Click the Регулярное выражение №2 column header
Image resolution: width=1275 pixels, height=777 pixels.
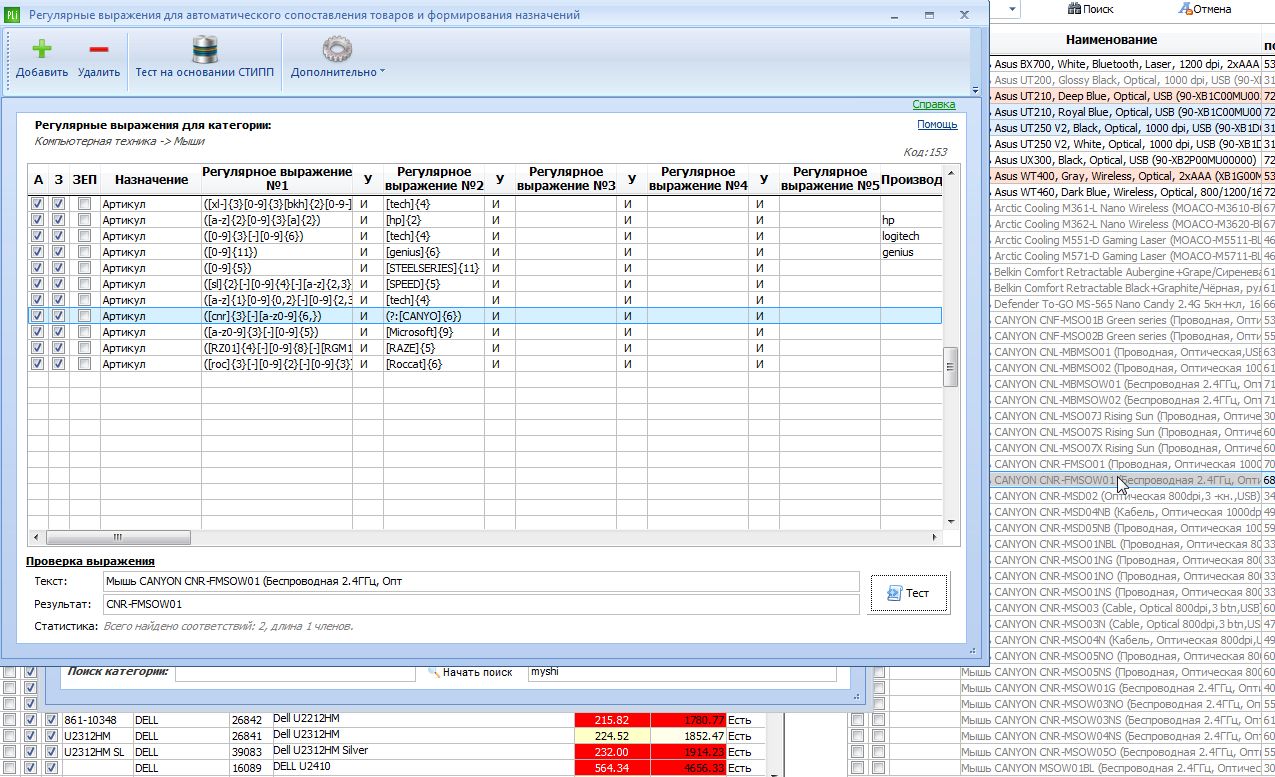(433, 179)
